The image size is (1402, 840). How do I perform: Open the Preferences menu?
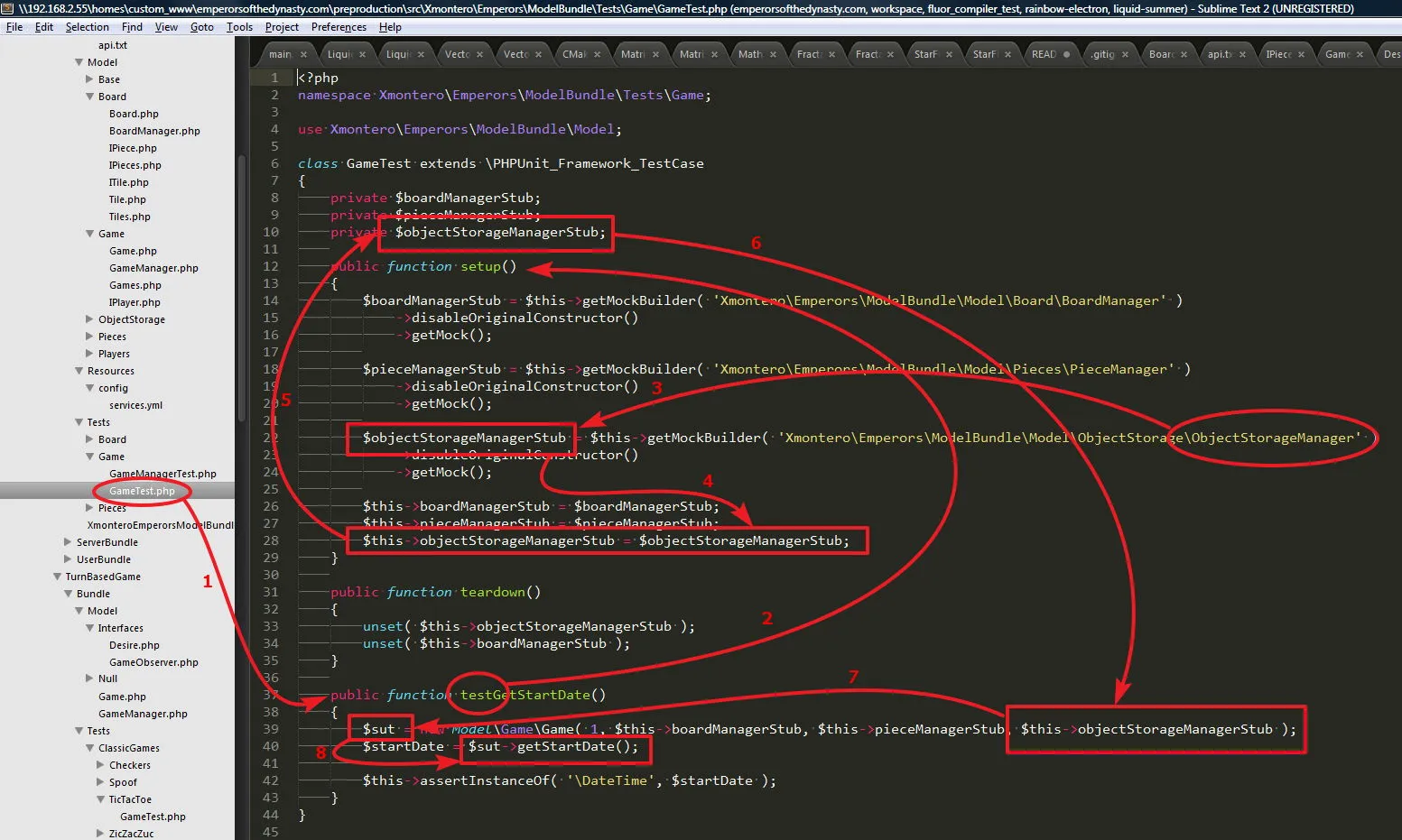pyautogui.click(x=339, y=27)
